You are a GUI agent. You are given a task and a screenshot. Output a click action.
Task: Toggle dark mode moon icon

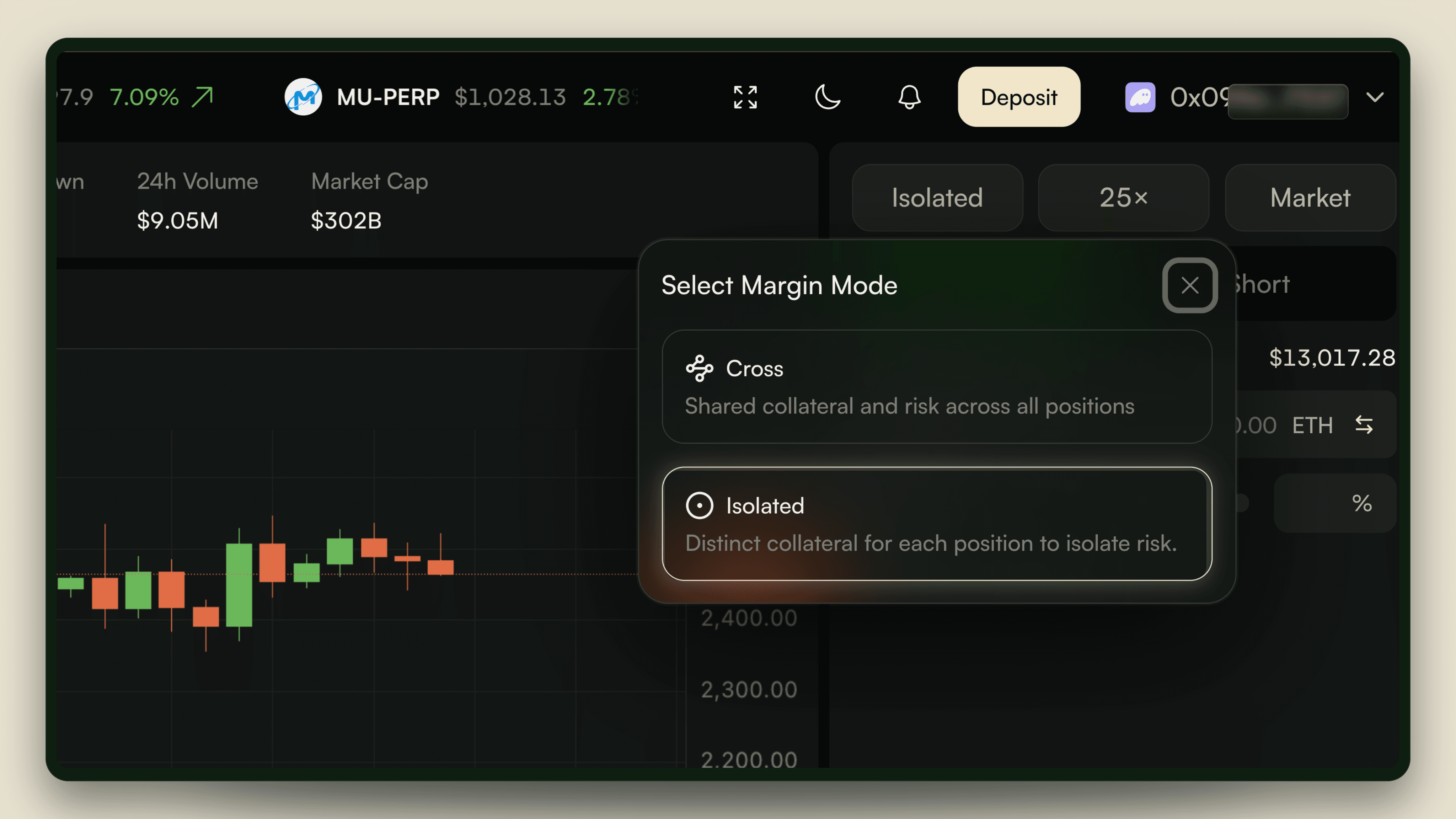828,97
